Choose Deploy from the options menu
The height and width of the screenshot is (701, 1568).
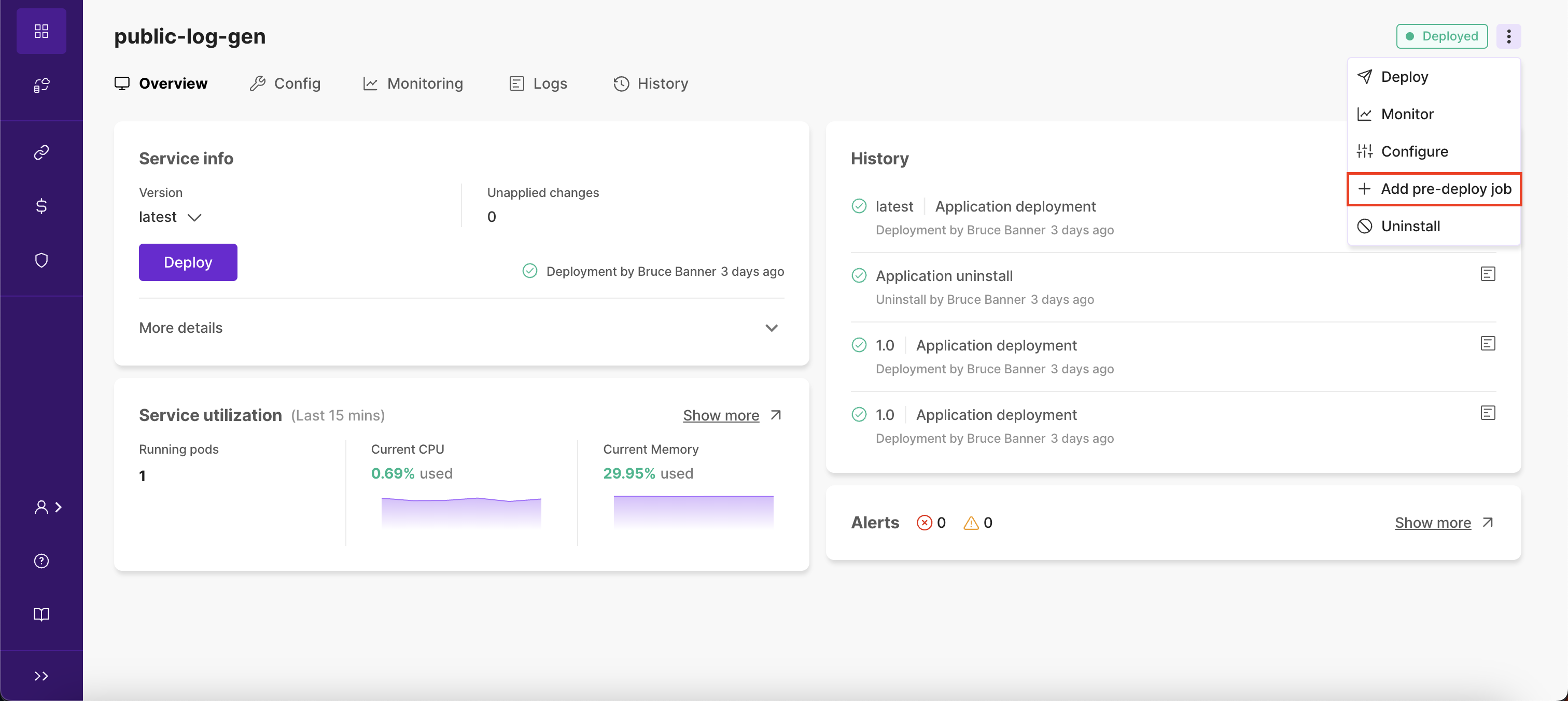tap(1434, 77)
